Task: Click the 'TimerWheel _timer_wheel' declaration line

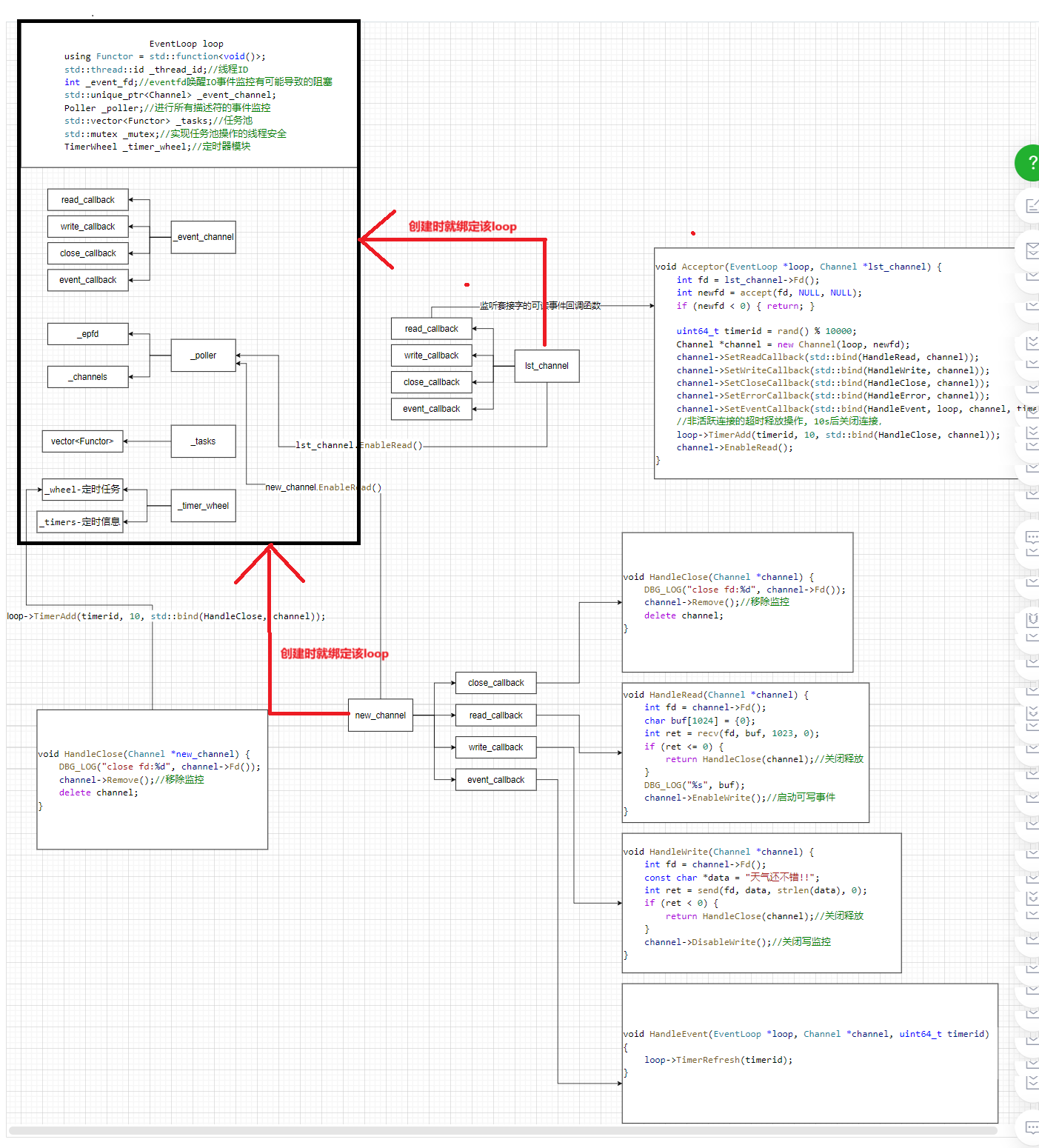Action: tap(158, 147)
